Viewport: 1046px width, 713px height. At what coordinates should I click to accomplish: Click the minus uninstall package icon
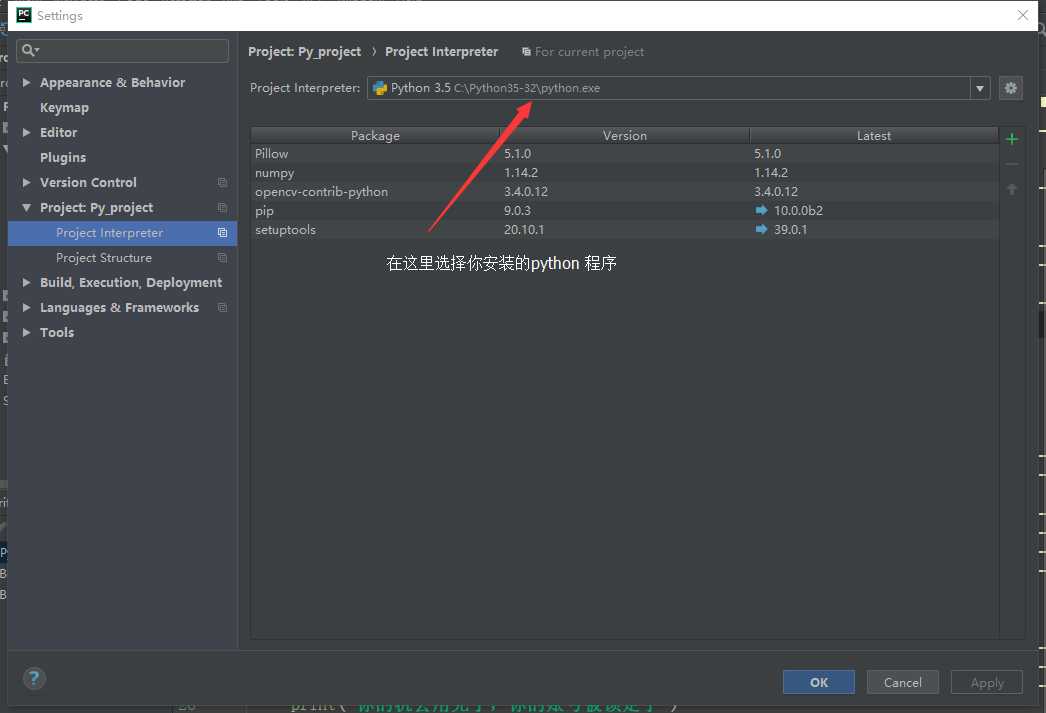(1011, 164)
